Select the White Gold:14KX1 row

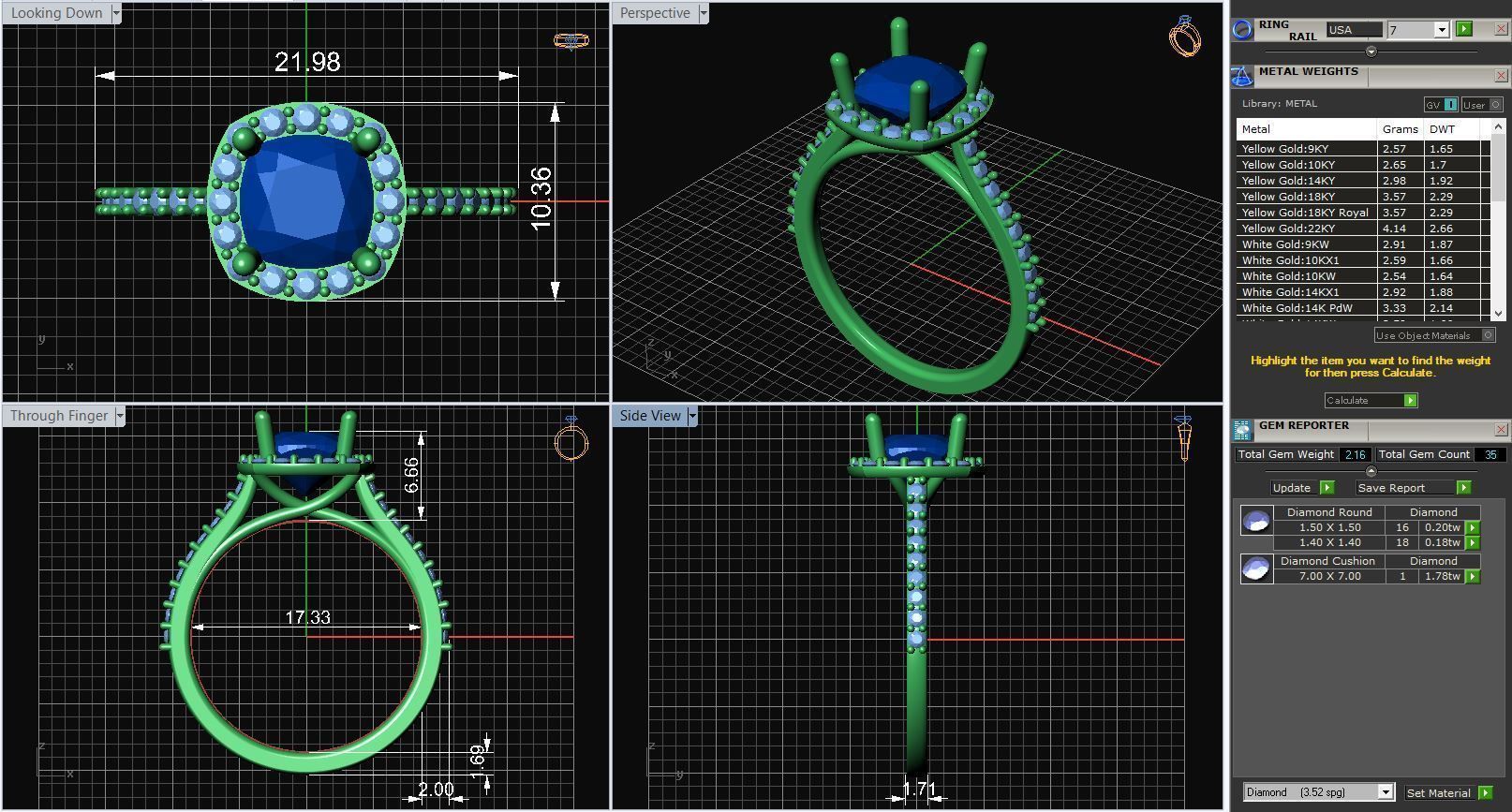pos(1363,292)
